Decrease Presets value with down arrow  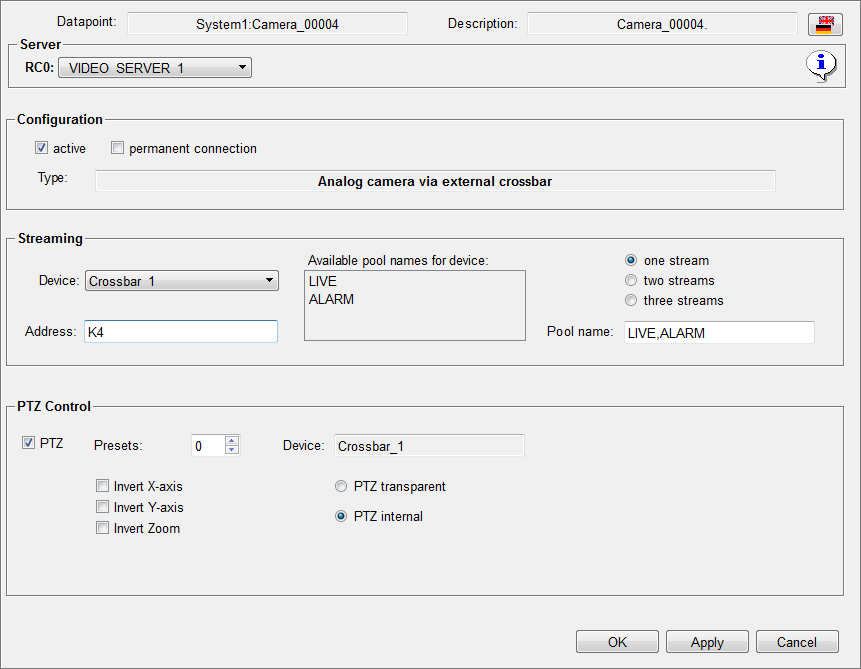[x=232, y=451]
